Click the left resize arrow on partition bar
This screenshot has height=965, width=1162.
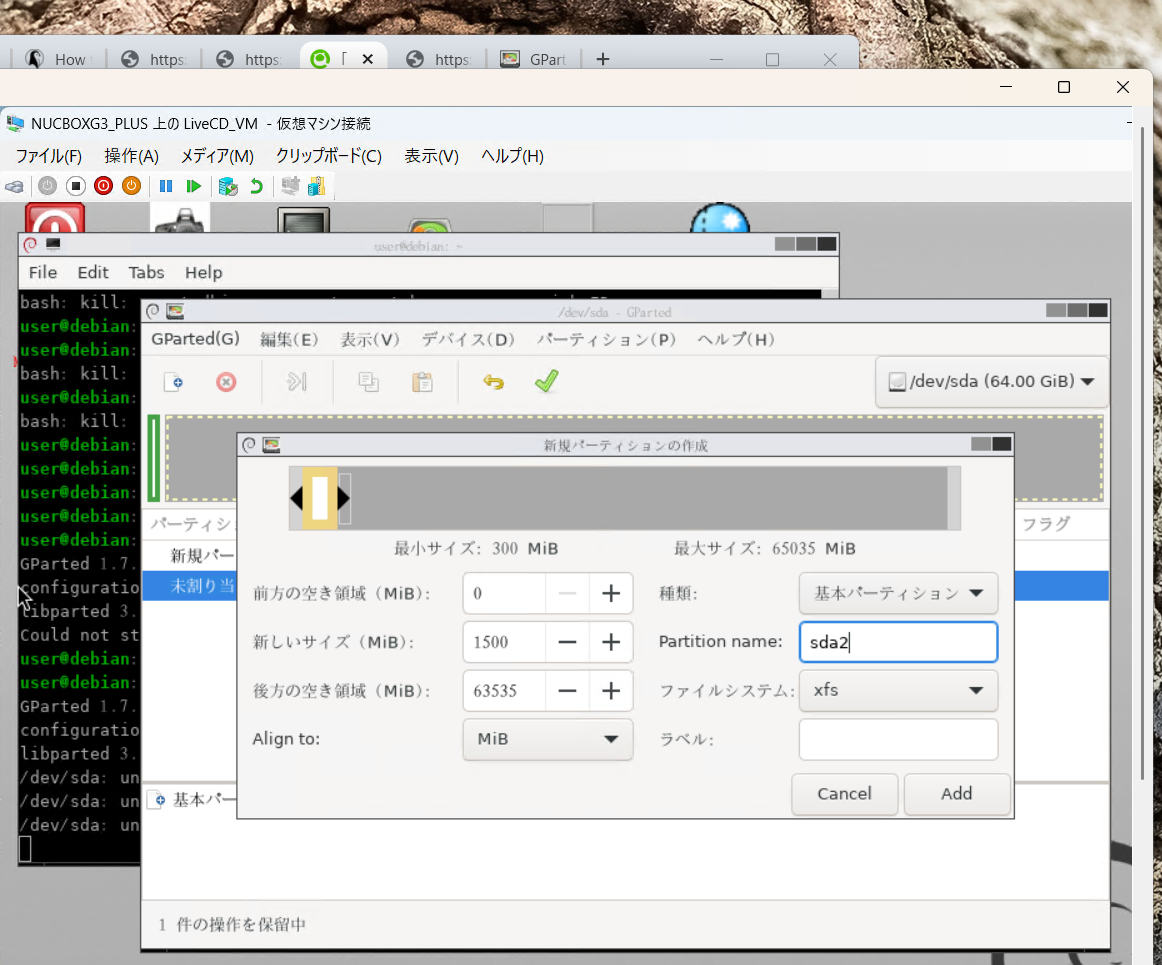[x=296, y=498]
